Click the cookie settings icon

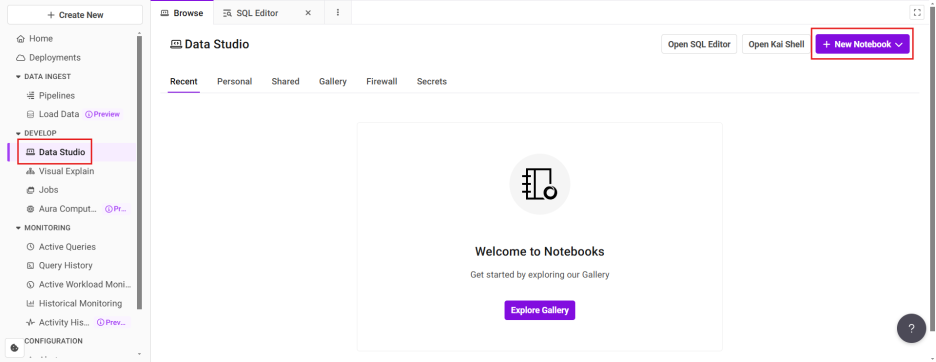coord(15,348)
